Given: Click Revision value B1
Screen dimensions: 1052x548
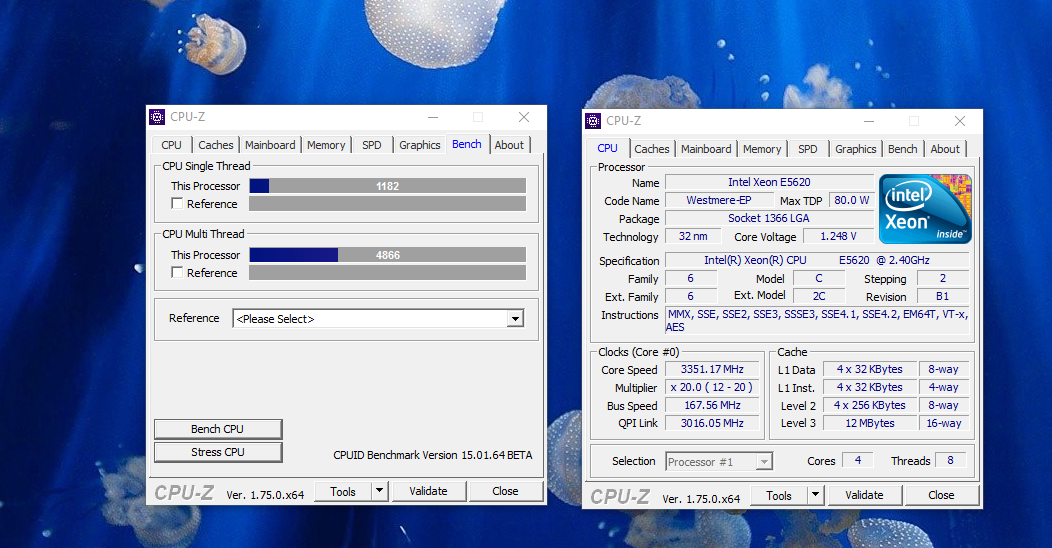Looking at the screenshot, I should [943, 296].
